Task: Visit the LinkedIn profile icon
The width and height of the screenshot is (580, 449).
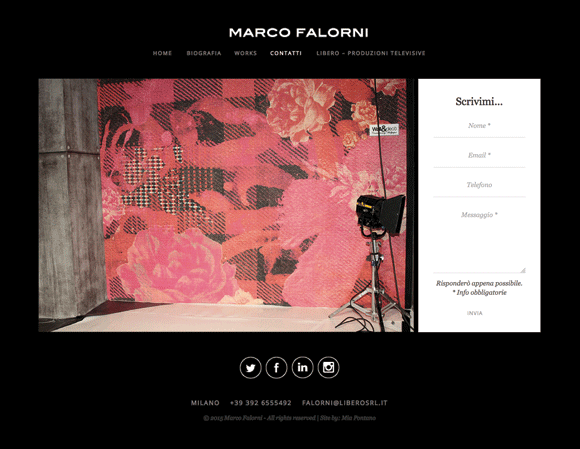Action: (303, 368)
